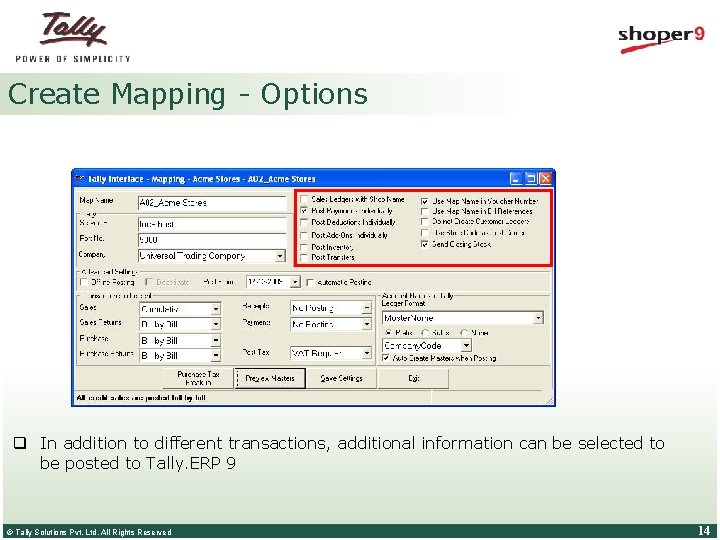This screenshot has width=720, height=540.
Task: Click the Tally Interface title bar icon
Action: point(80,178)
